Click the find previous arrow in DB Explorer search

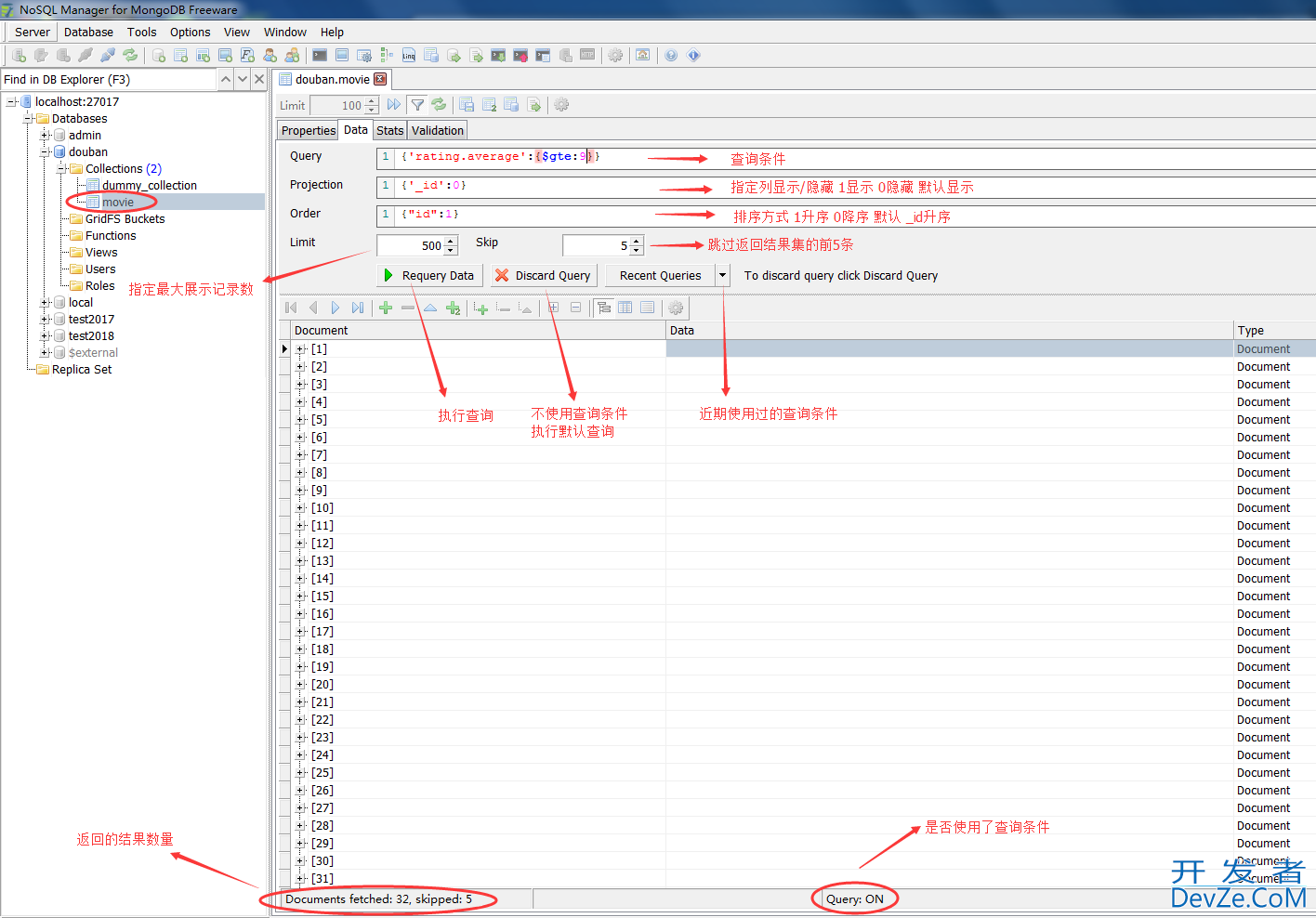(x=226, y=80)
